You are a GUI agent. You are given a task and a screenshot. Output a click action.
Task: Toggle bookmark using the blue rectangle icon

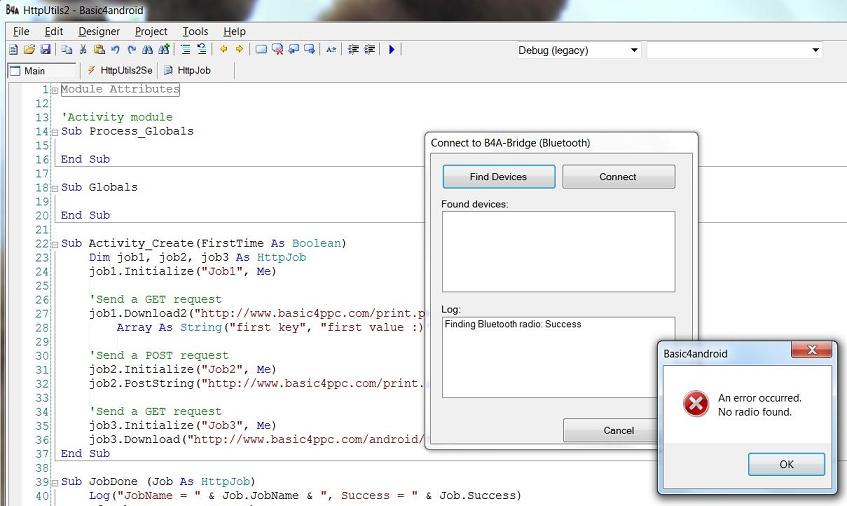pyautogui.click(x=261, y=50)
